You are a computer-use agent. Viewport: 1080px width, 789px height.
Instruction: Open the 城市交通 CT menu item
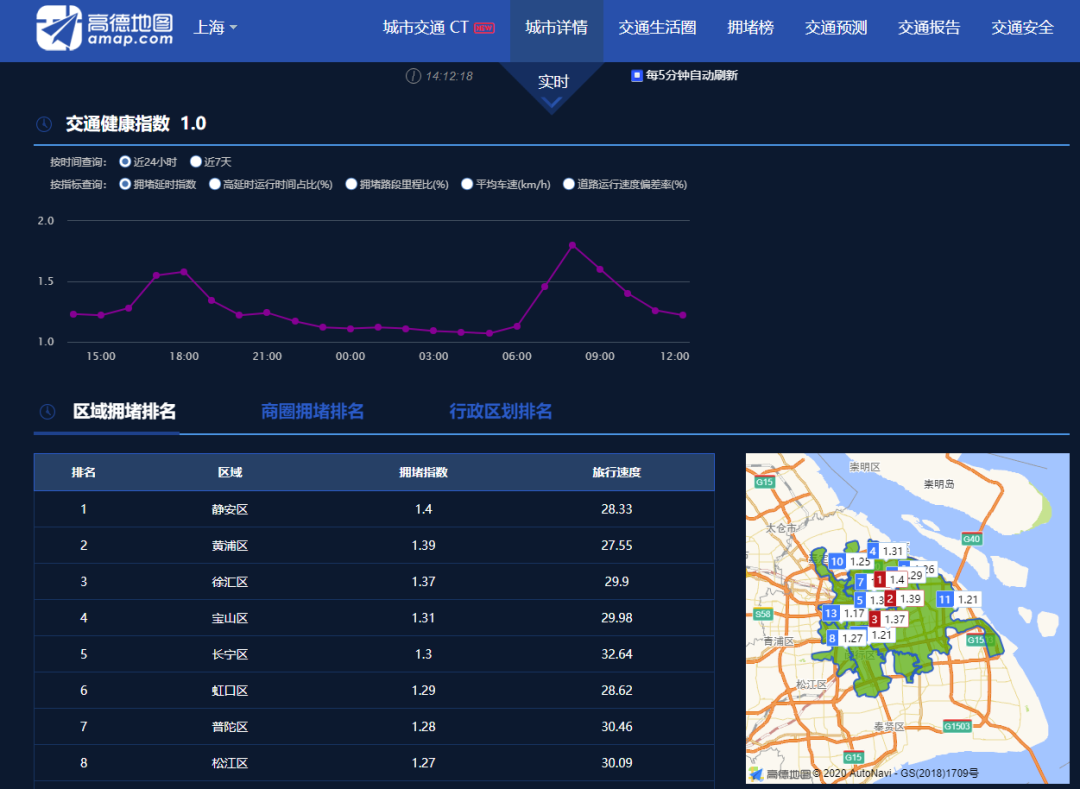tap(425, 28)
